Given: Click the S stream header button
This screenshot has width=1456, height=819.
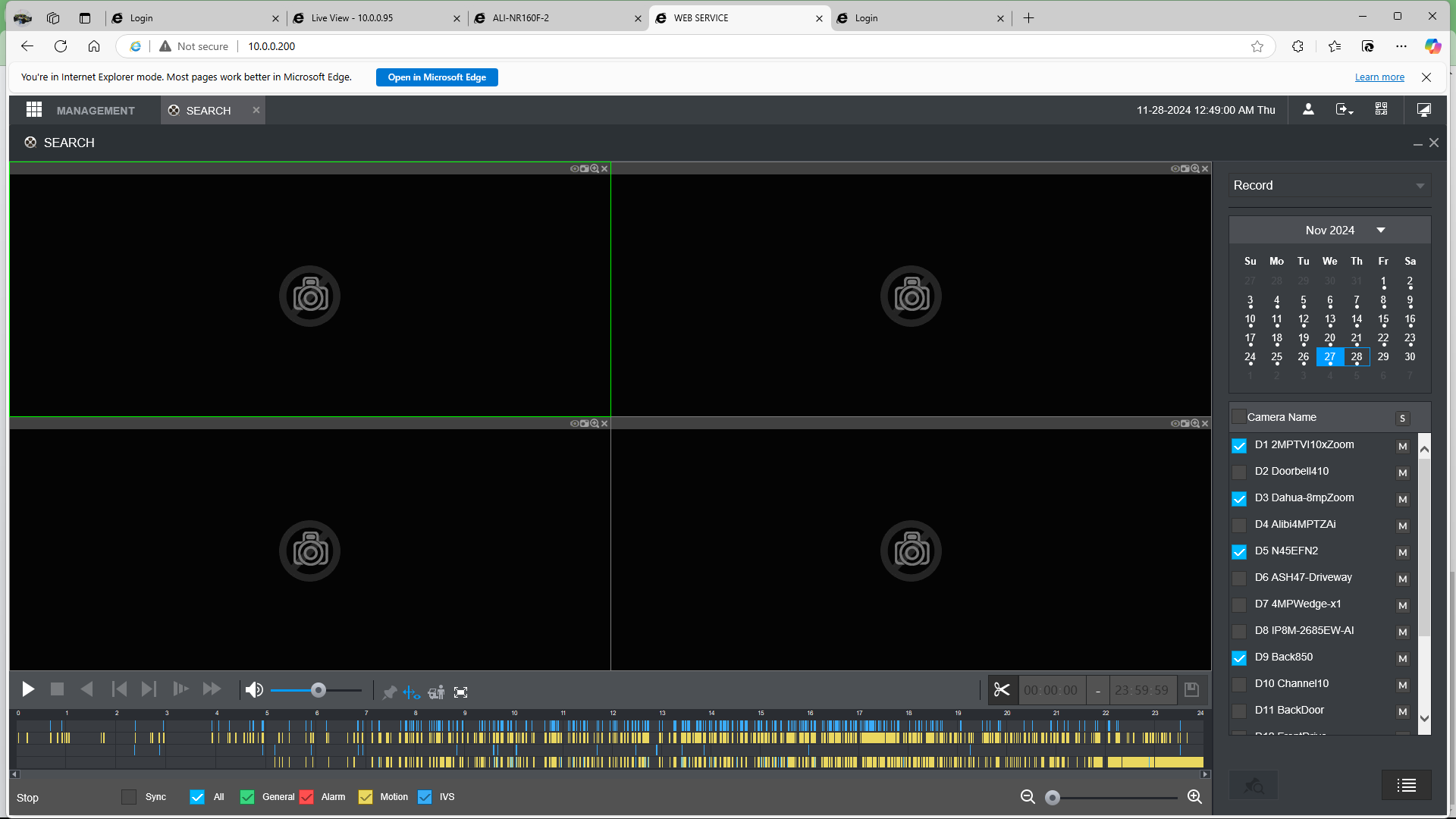Looking at the screenshot, I should click(x=1403, y=418).
